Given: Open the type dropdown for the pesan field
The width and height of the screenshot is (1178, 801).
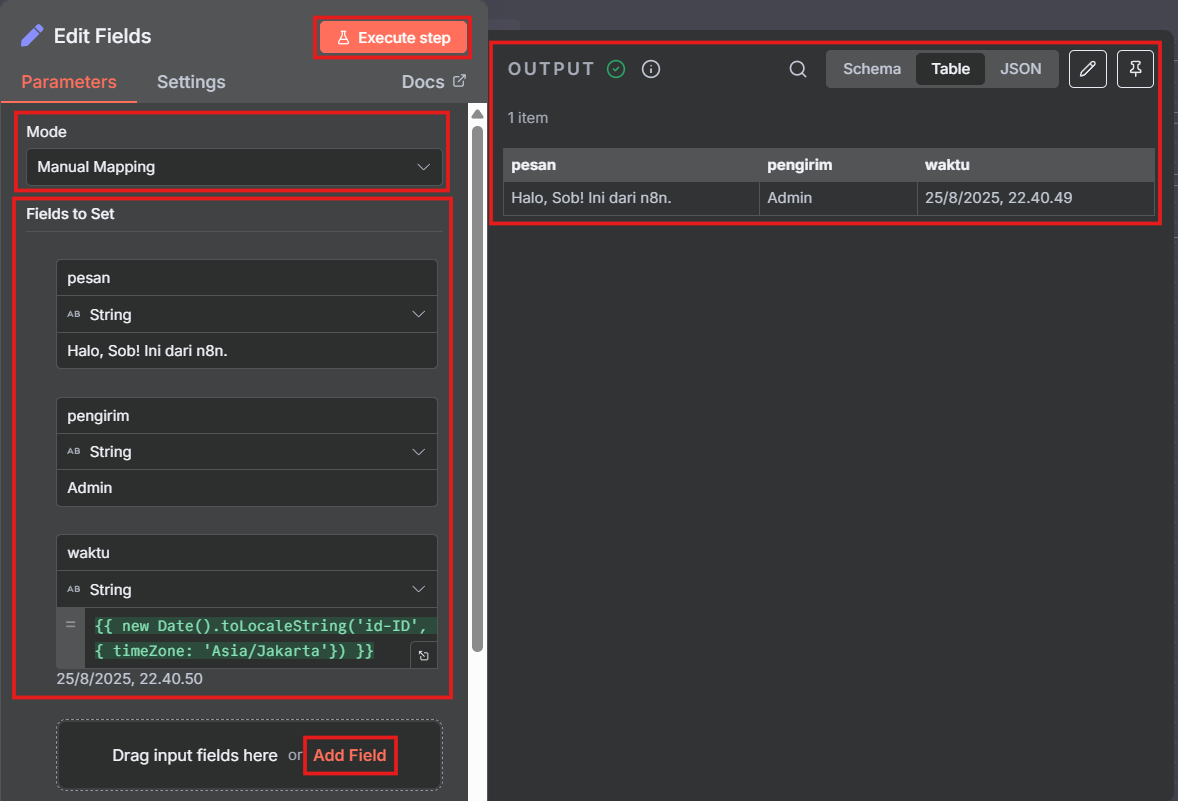Looking at the screenshot, I should (x=247, y=314).
